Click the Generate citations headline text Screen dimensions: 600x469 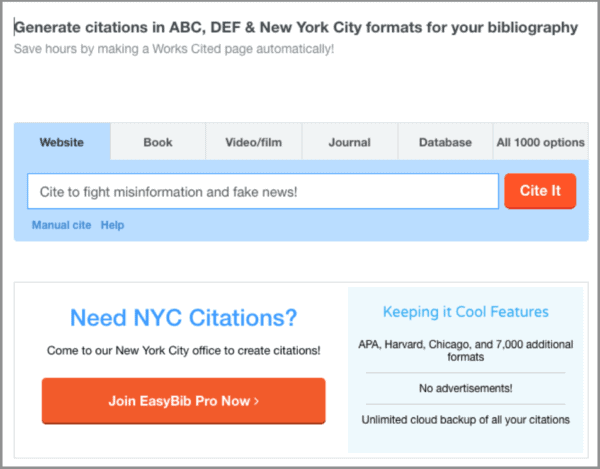coord(296,28)
